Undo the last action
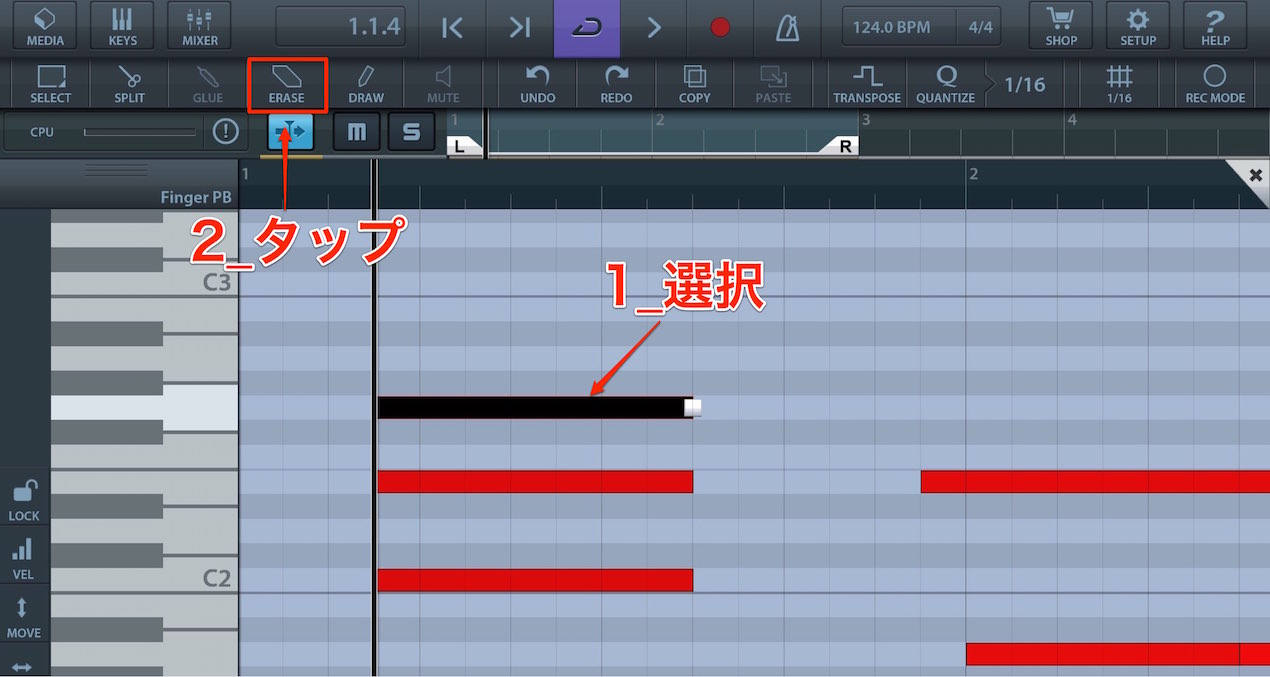The height and width of the screenshot is (677, 1270). coord(538,84)
